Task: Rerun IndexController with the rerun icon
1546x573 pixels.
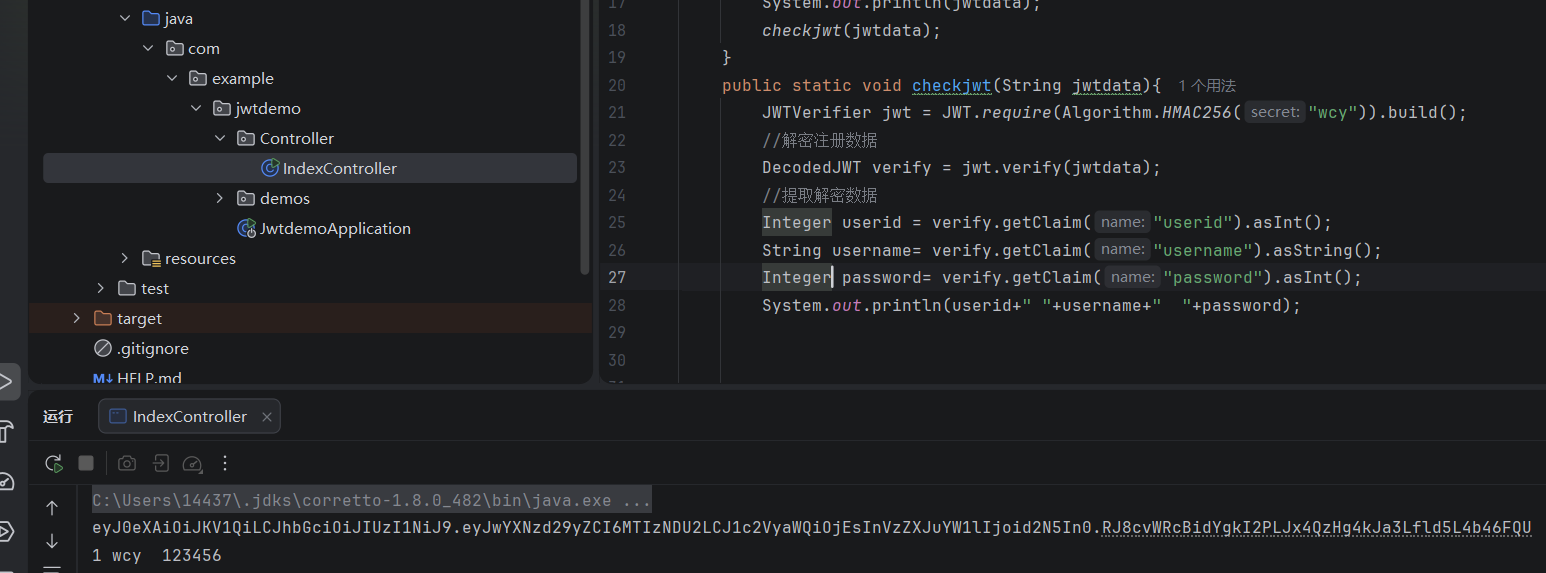Action: [54, 463]
